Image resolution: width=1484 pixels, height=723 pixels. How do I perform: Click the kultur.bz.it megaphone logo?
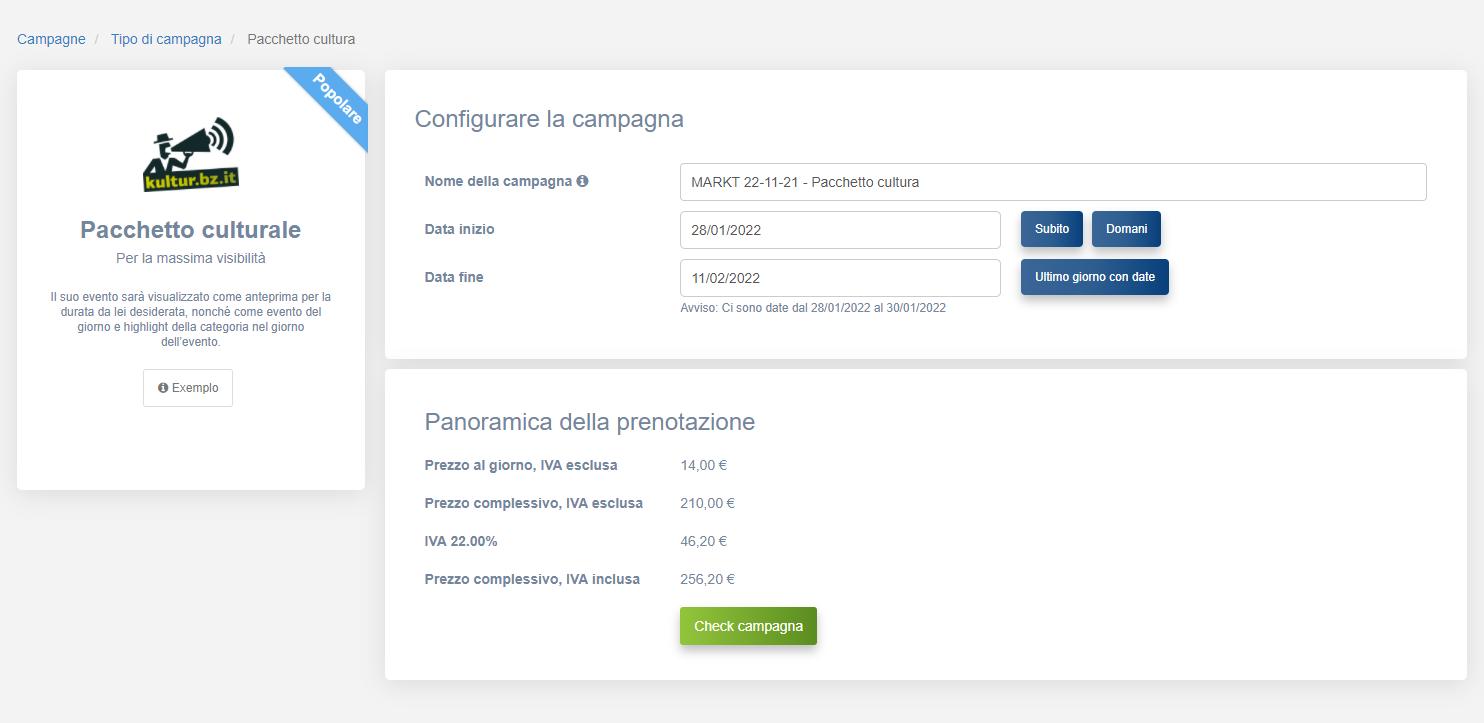[190, 155]
